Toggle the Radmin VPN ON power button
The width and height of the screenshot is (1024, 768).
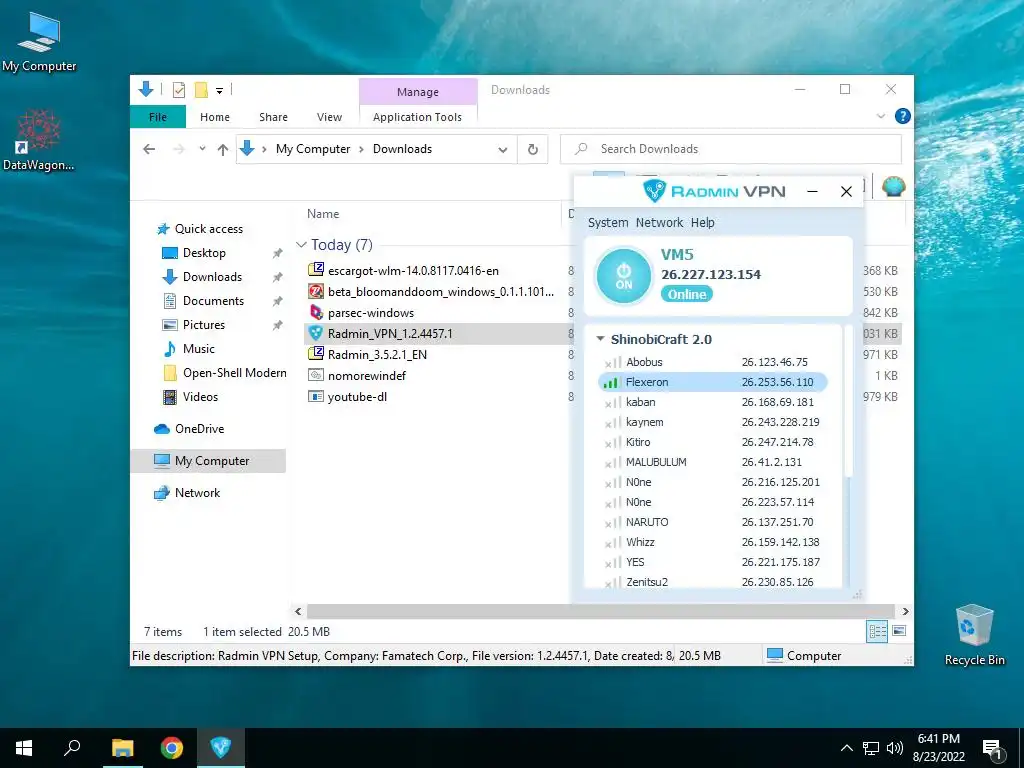624,276
